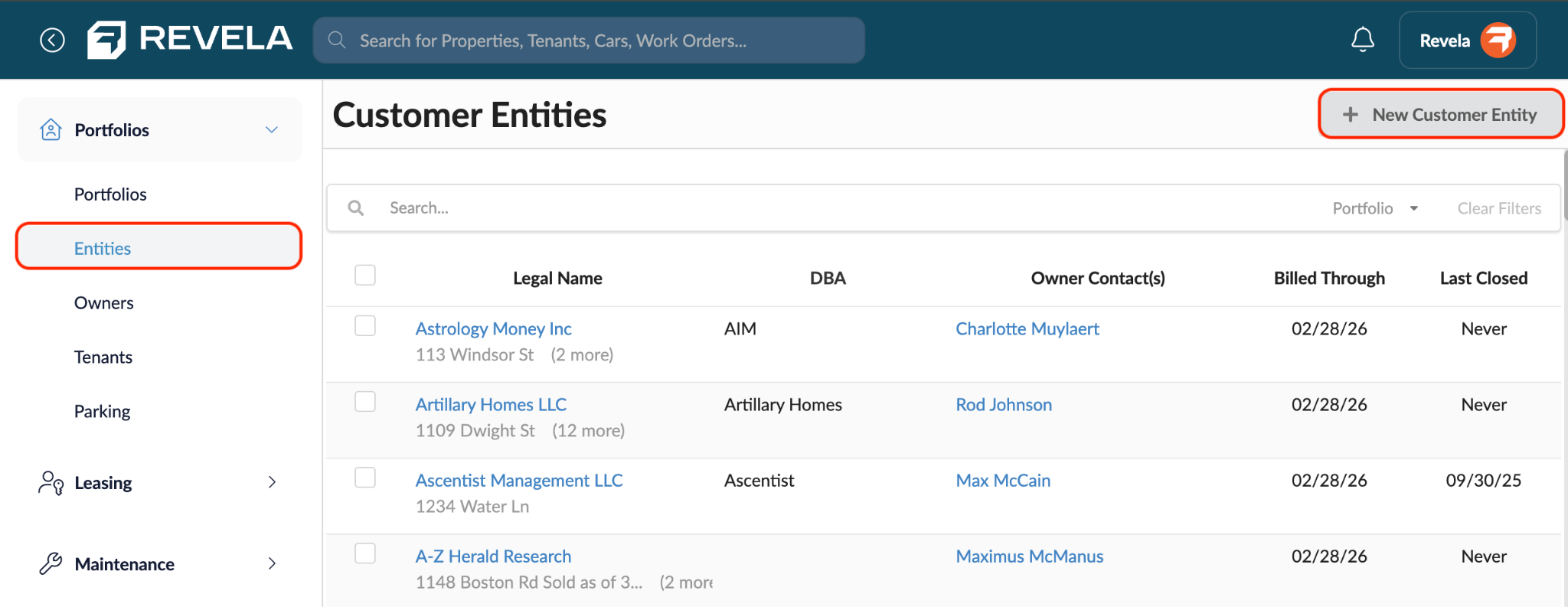Open owner contact Max McCain
1568x607 pixels.
click(1003, 480)
